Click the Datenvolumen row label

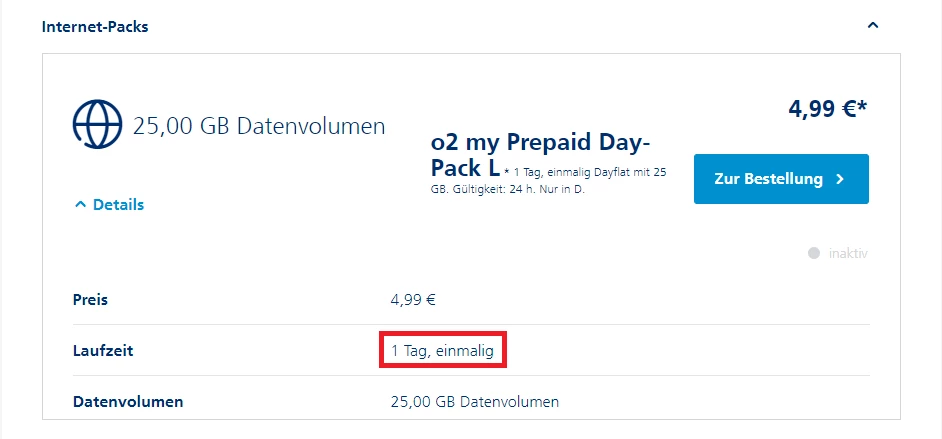click(128, 402)
